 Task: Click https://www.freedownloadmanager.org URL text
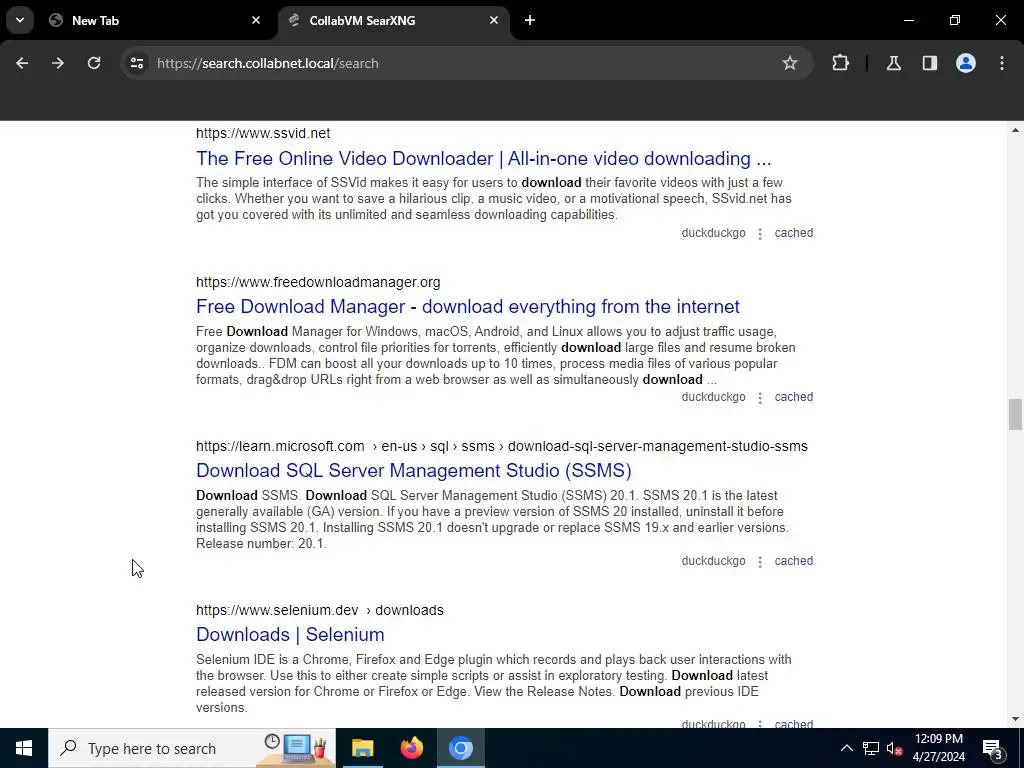[x=318, y=282]
